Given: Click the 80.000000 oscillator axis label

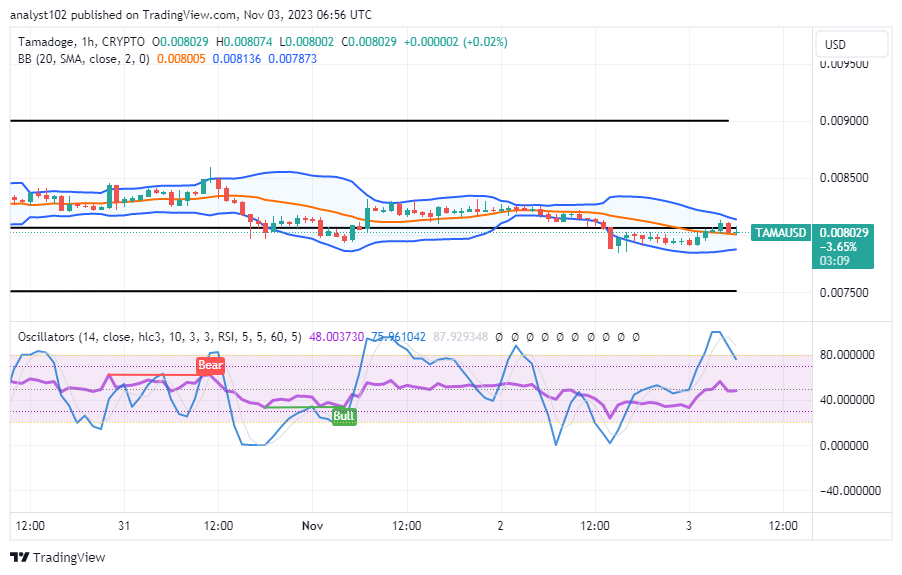Looking at the screenshot, I should [847, 355].
